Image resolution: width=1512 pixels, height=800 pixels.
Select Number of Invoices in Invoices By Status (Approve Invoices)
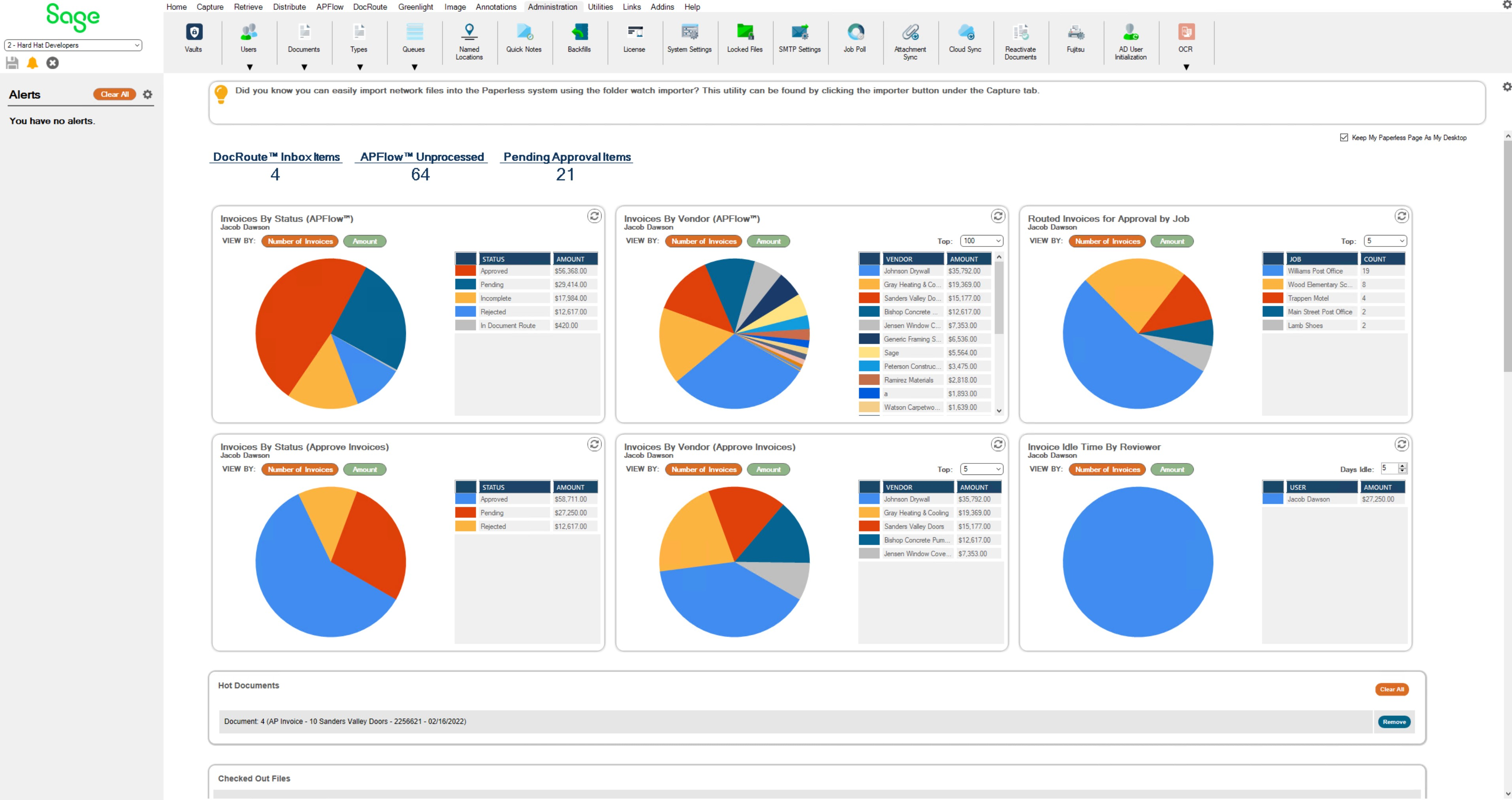[299, 470]
